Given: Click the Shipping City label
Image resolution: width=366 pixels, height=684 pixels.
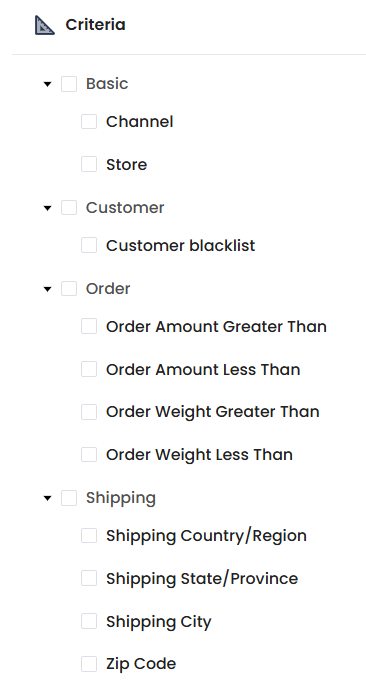Looking at the screenshot, I should coord(159,622).
